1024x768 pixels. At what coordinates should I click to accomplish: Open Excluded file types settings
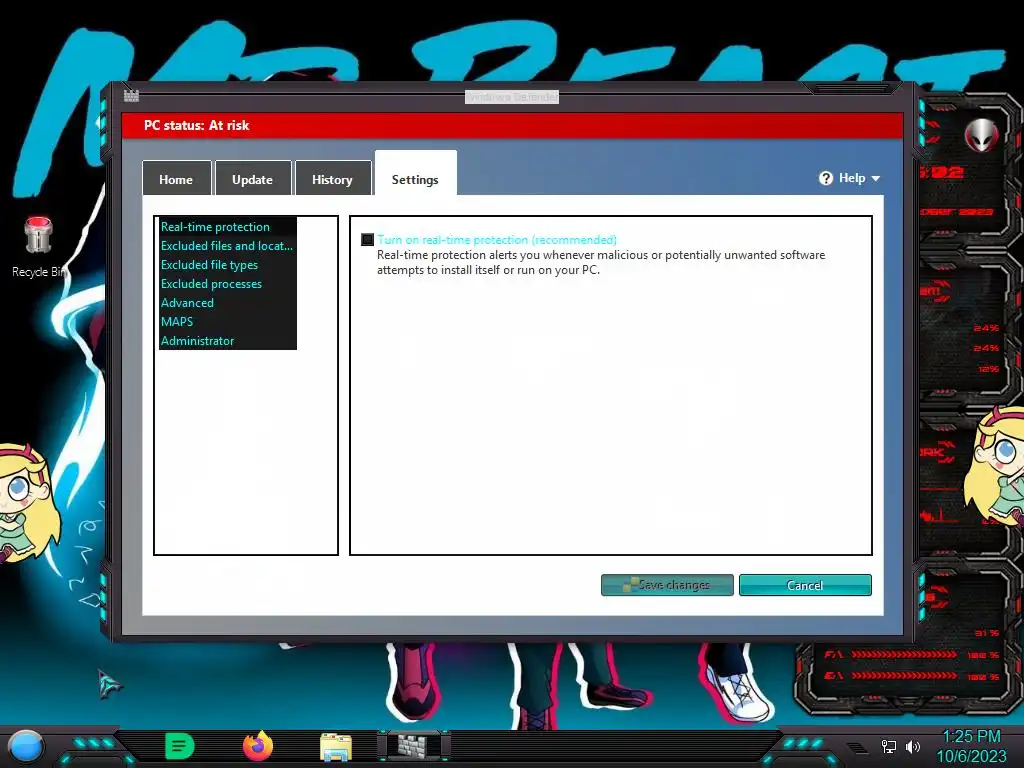click(x=209, y=264)
